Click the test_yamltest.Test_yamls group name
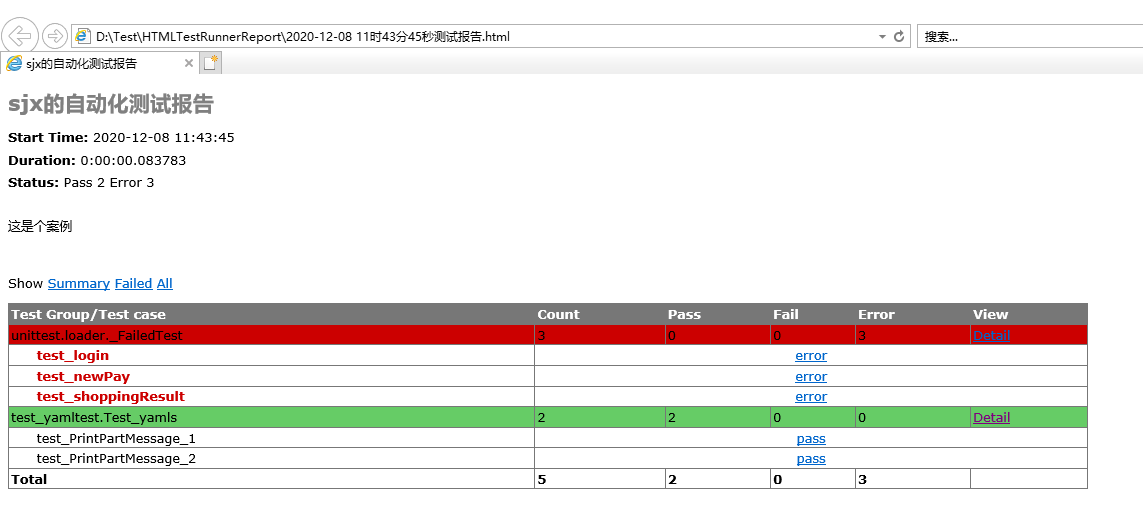The image size is (1143, 515). coord(94,418)
